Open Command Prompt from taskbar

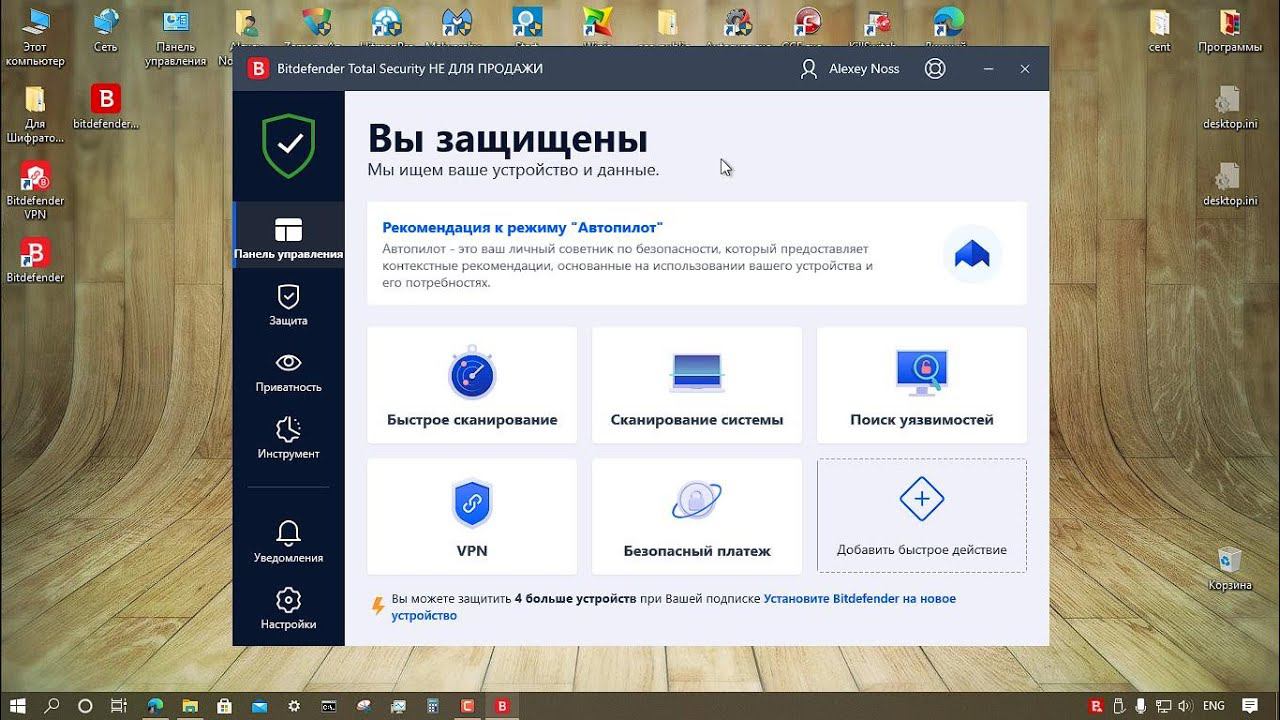(328, 706)
